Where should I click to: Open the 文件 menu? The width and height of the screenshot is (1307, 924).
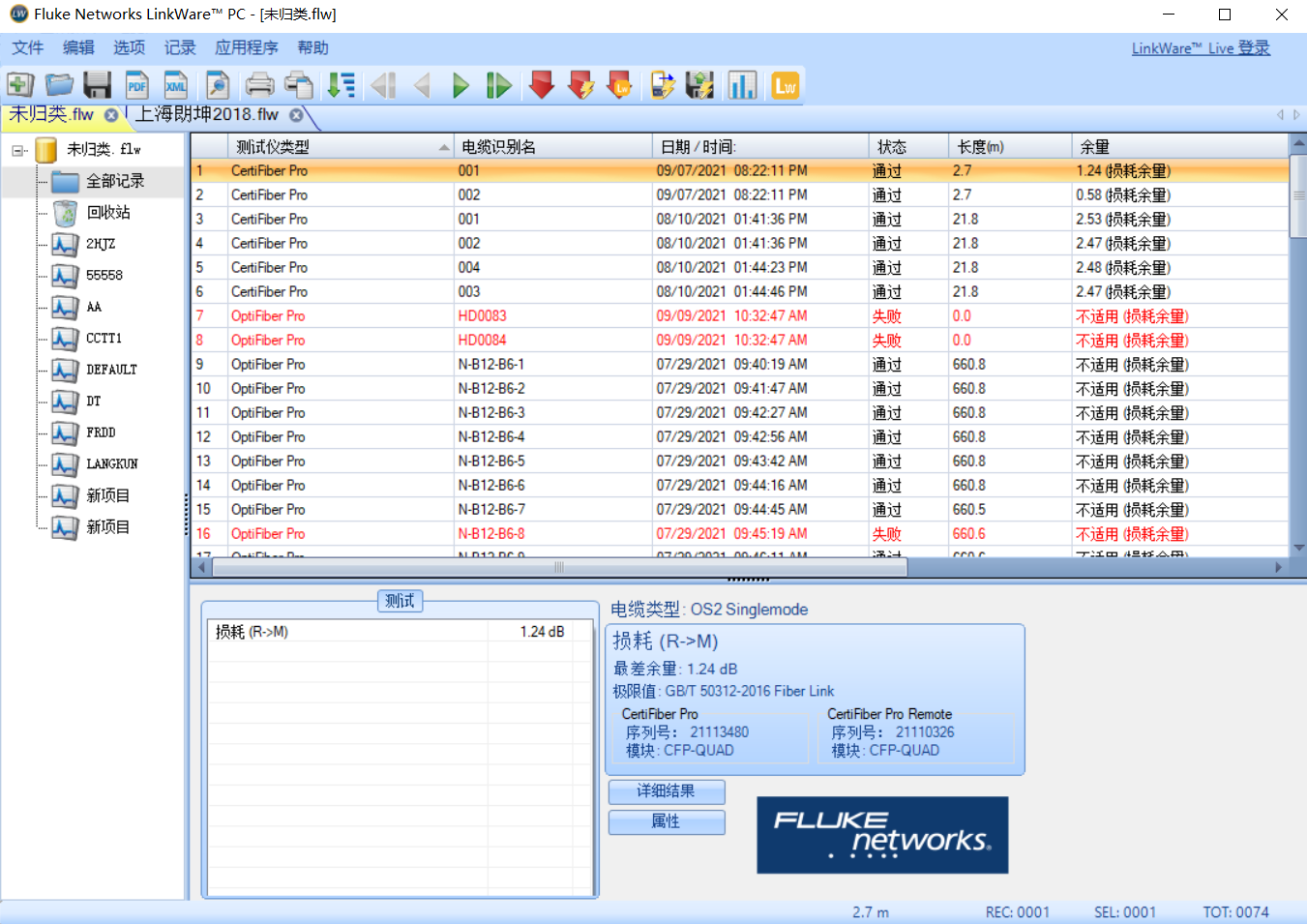27,47
